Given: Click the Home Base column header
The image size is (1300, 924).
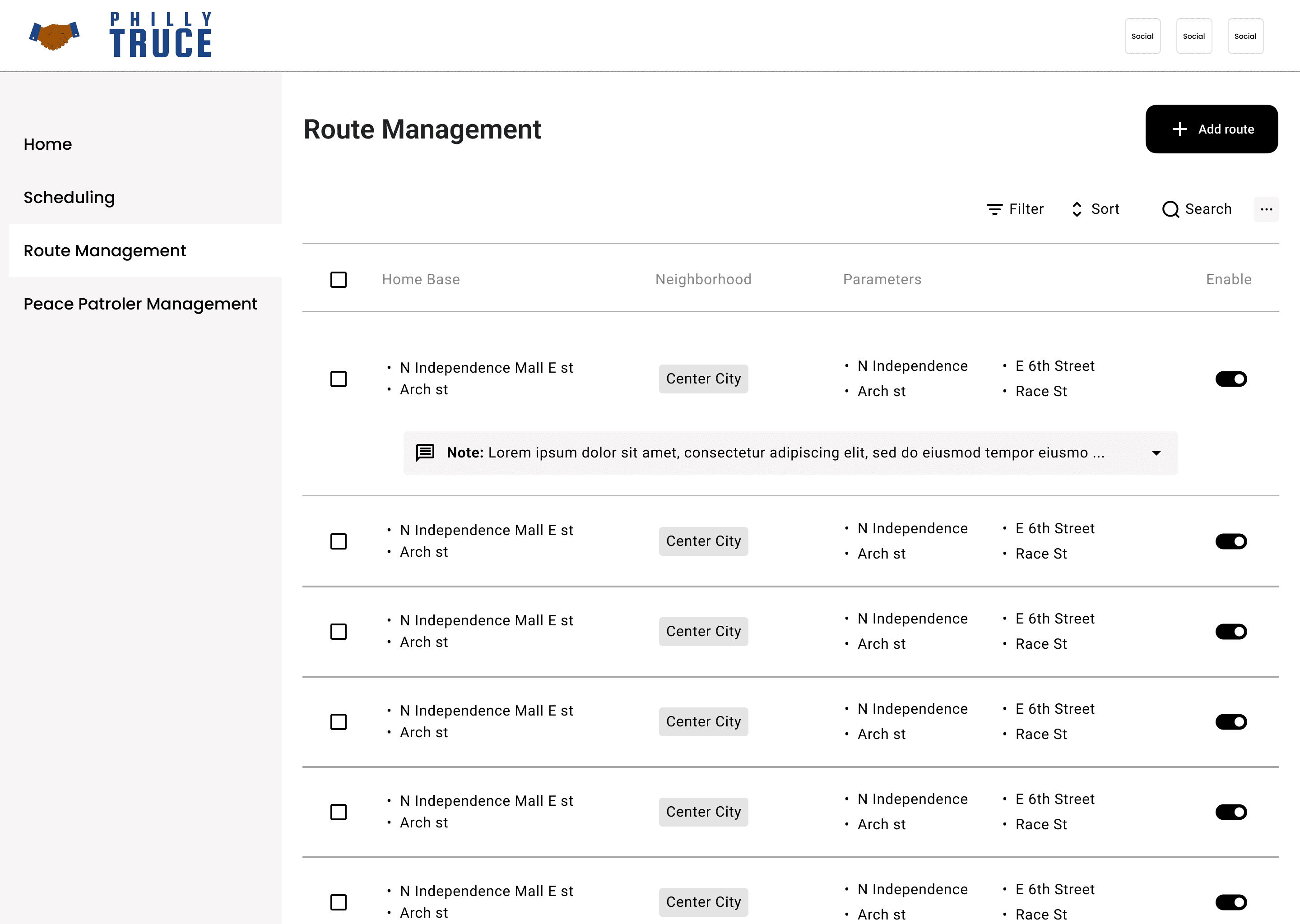Looking at the screenshot, I should [x=421, y=279].
